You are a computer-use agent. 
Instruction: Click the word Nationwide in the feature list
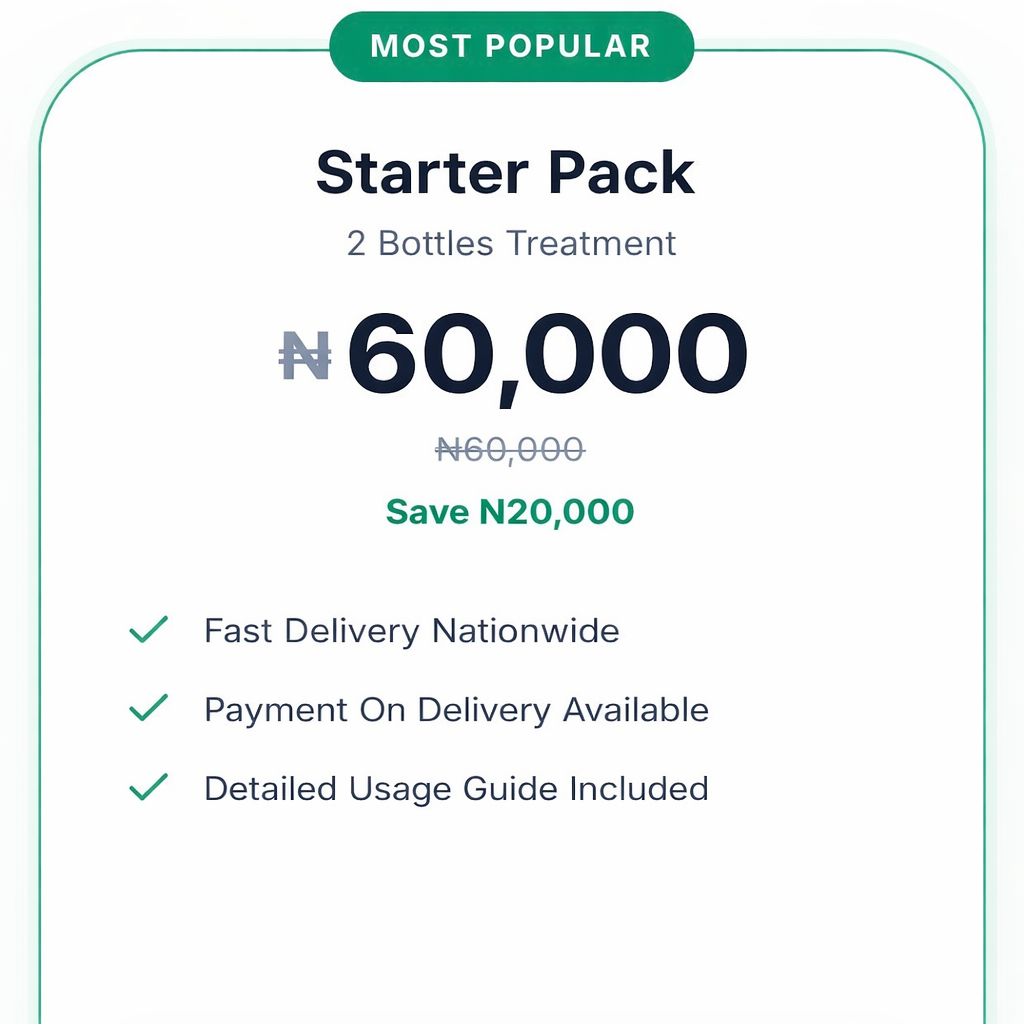[525, 631]
